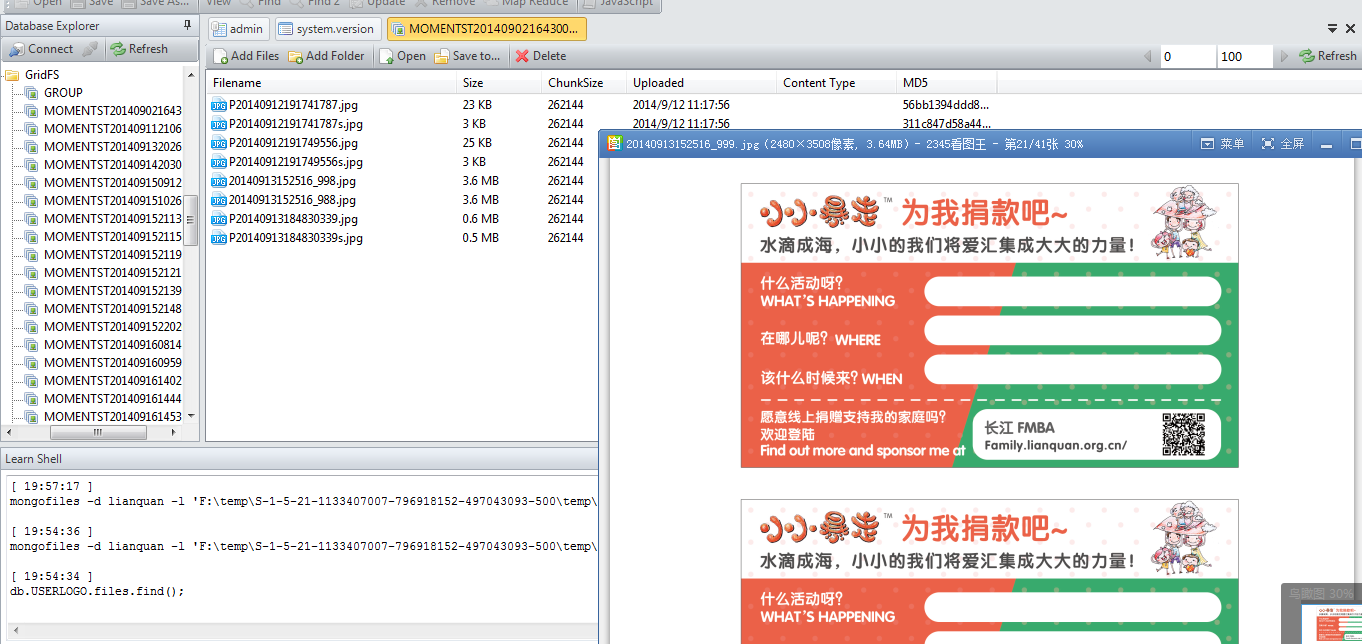
Task: Go to previous page of results
Action: pos(1148,56)
